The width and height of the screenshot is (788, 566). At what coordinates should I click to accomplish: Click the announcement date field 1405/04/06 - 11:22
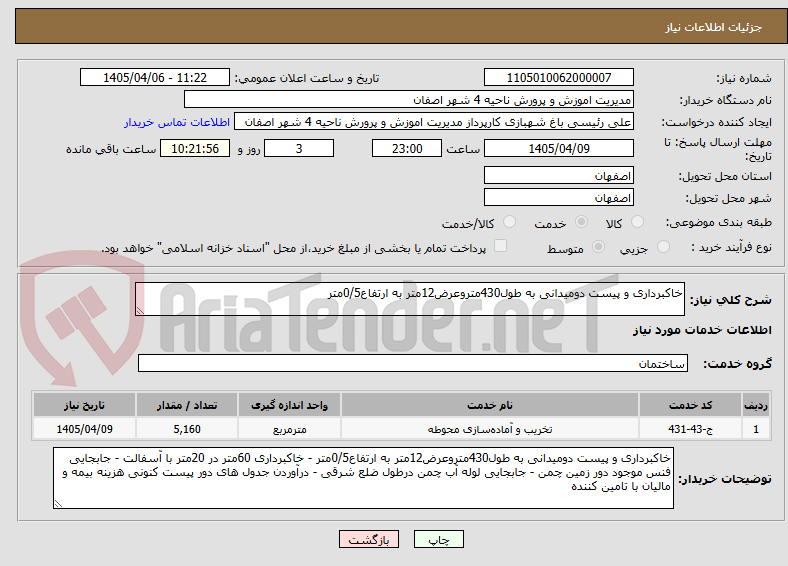coord(155,77)
